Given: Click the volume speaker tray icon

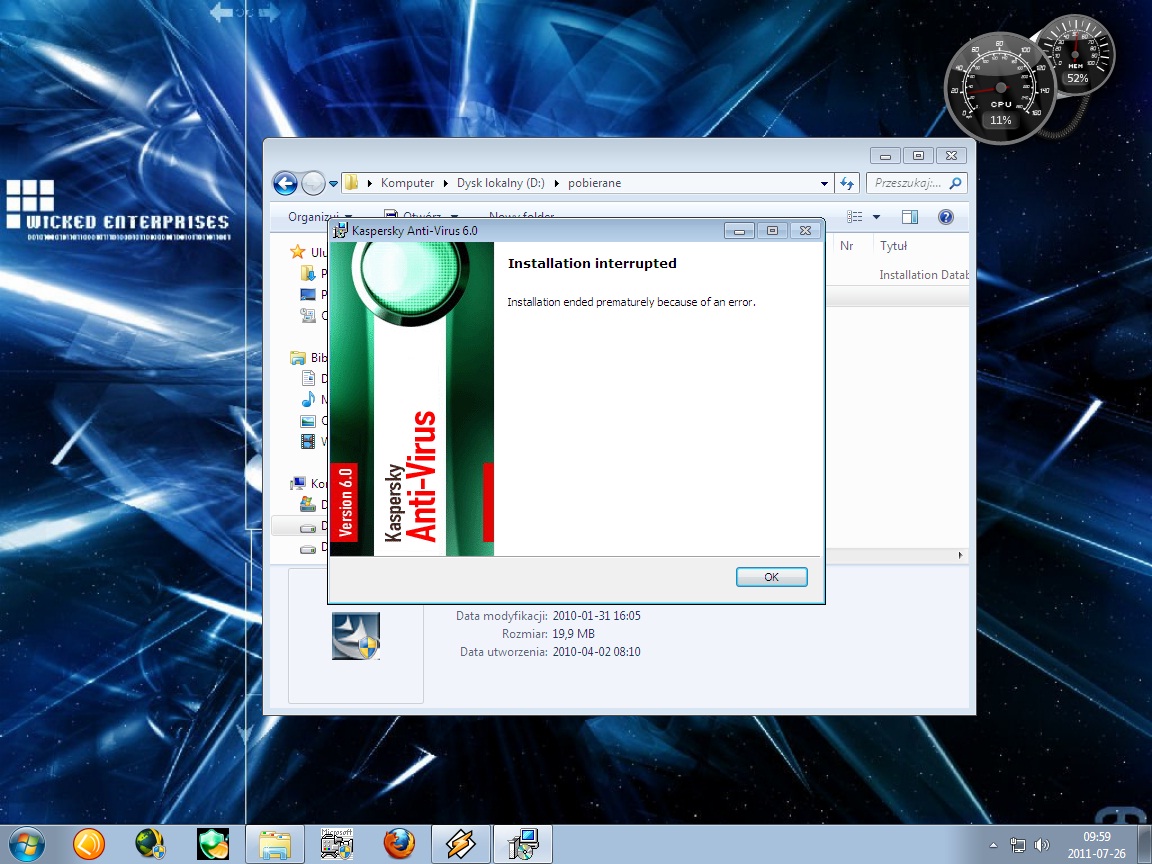Looking at the screenshot, I should tap(1041, 845).
